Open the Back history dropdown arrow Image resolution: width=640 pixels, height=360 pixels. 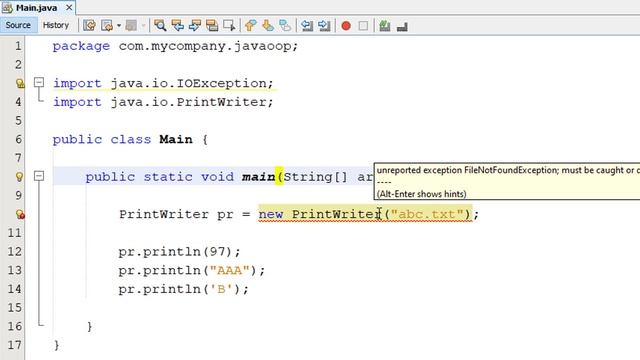[119, 26]
